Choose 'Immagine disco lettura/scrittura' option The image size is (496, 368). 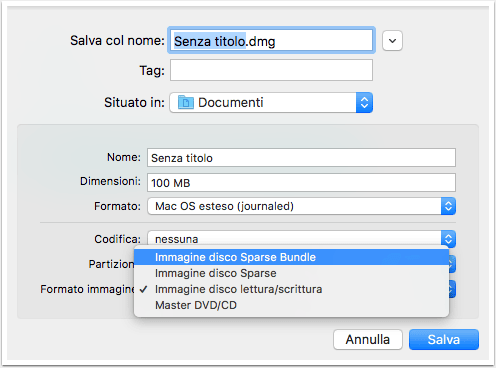(x=291, y=289)
